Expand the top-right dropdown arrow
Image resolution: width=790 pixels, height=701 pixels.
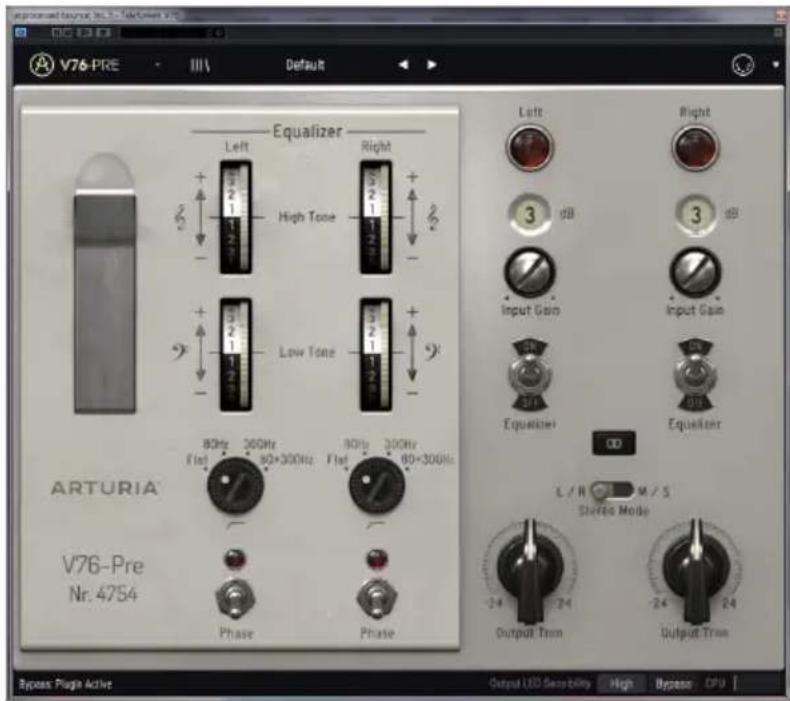click(x=776, y=65)
